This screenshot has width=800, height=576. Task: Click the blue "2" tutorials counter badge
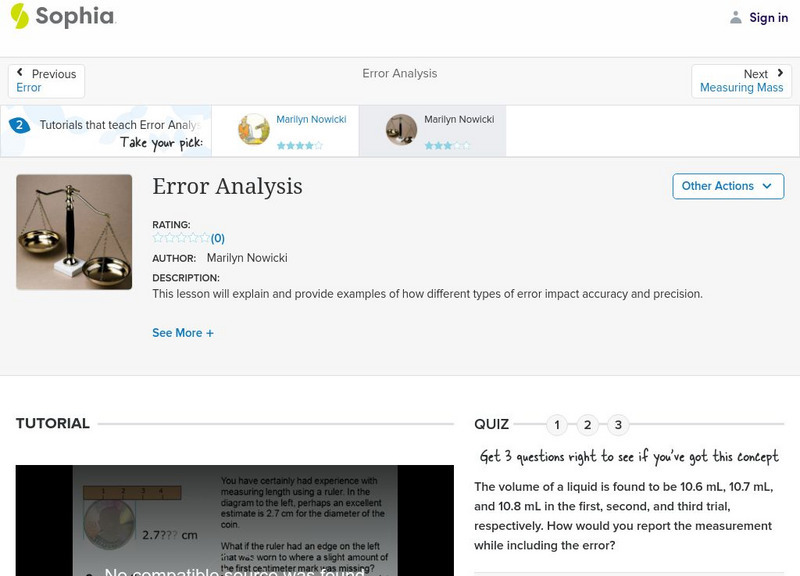coord(18,126)
